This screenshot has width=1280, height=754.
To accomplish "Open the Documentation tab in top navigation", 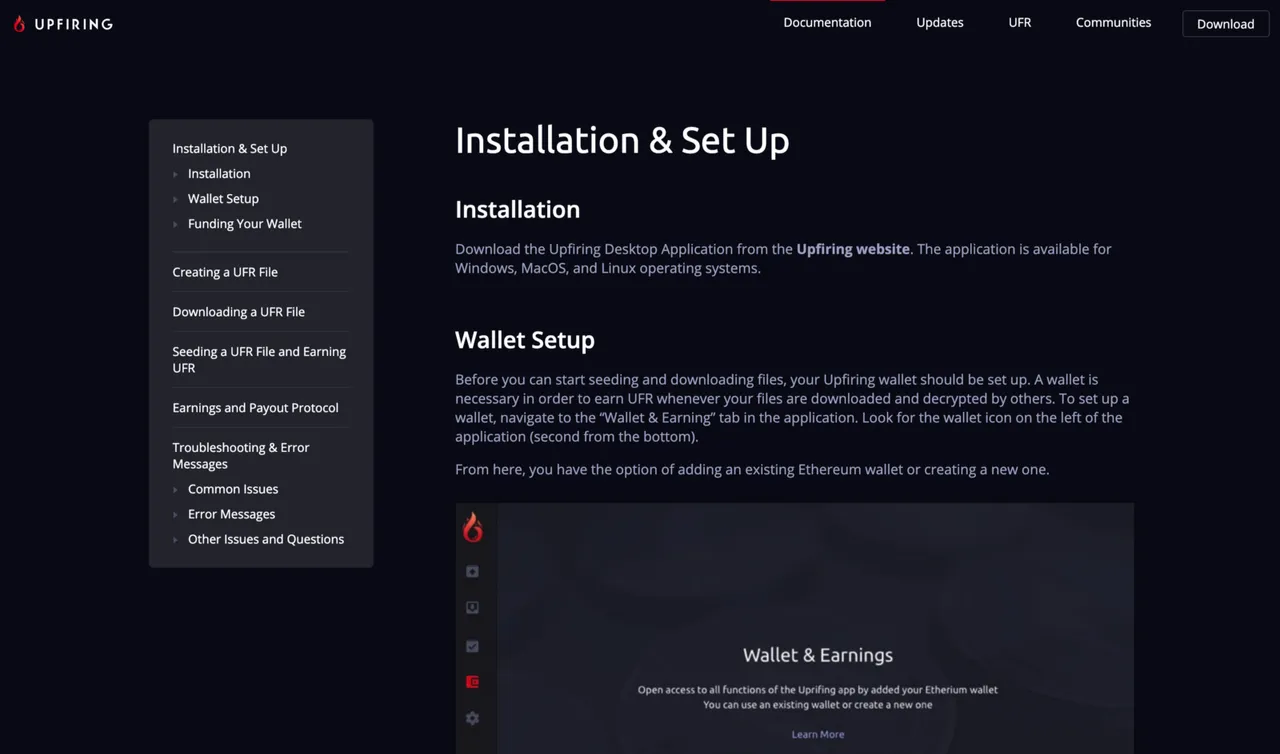I will pos(827,22).
